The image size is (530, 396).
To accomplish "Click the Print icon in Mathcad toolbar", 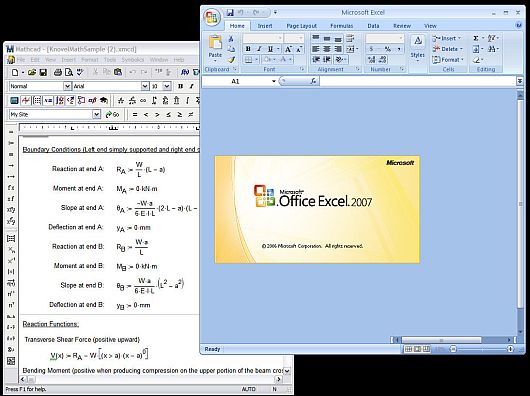I will pos(58,72).
